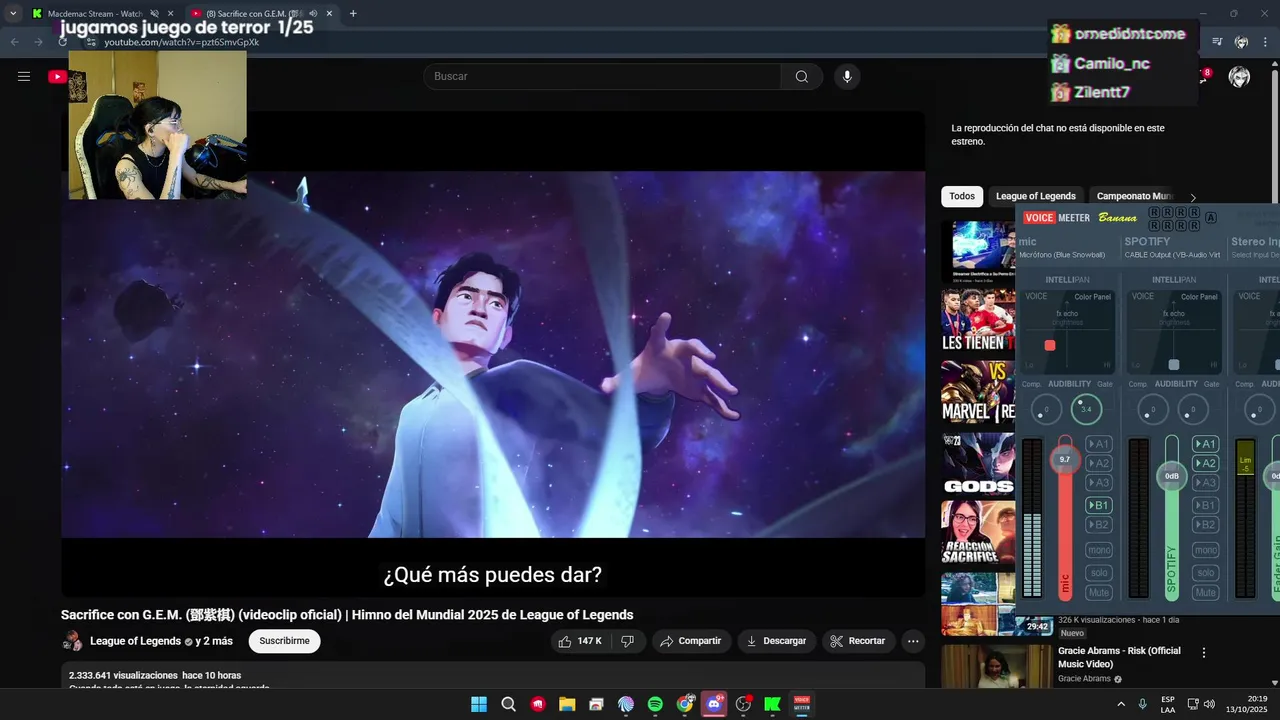Mute the mic strip
The image size is (1280, 720).
pyautogui.click(x=1098, y=593)
